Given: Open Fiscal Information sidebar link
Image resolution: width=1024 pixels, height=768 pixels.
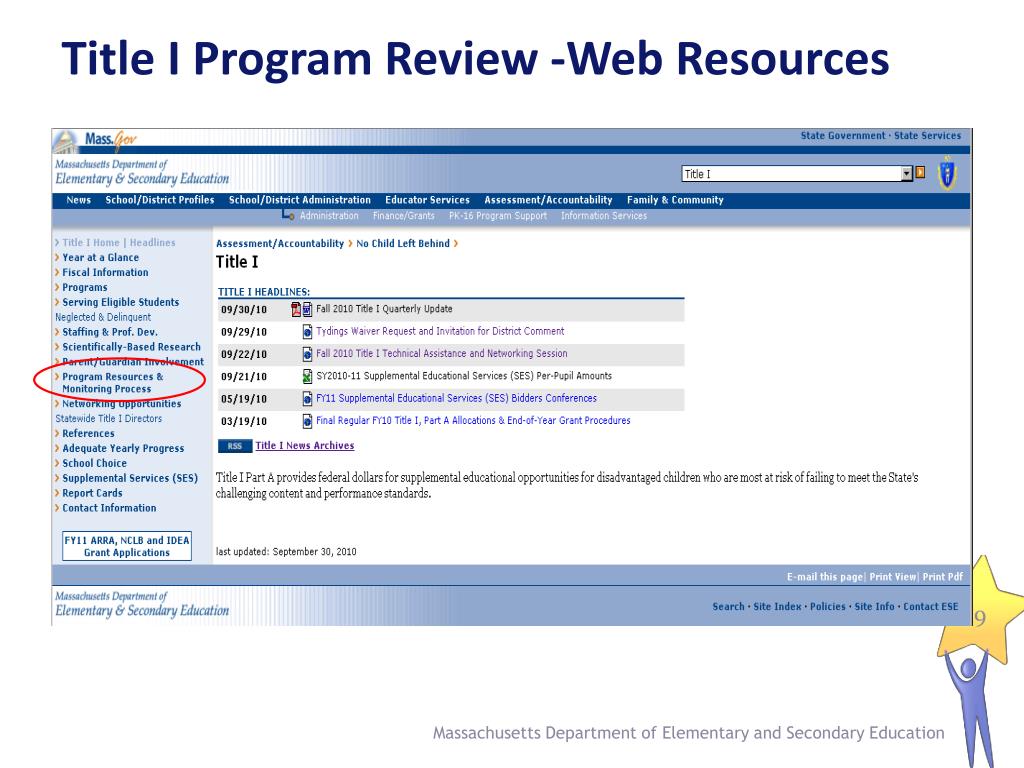Looking at the screenshot, I should [x=105, y=272].
